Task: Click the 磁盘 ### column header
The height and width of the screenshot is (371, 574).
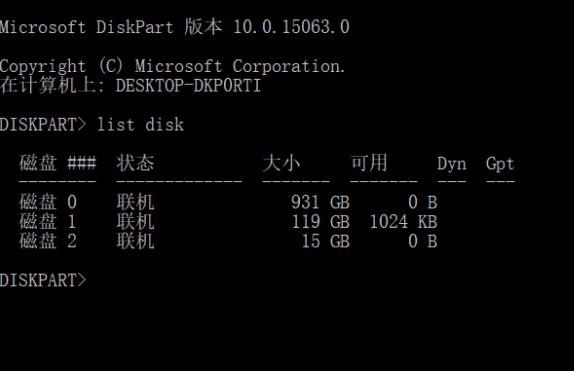Action: point(58,163)
